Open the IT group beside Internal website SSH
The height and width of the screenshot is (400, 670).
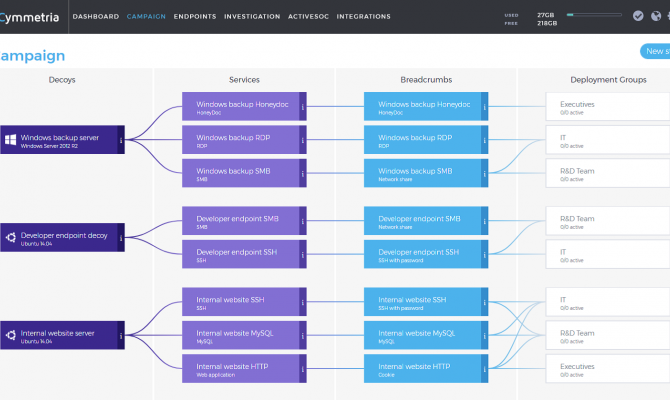click(x=608, y=302)
